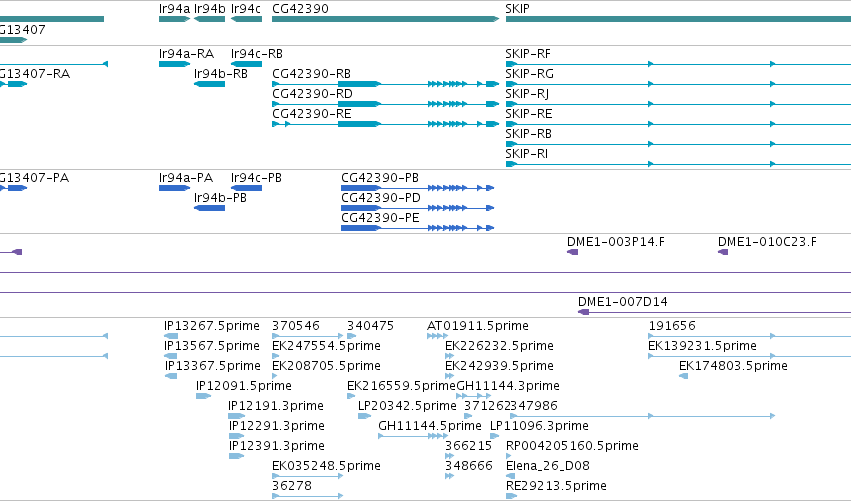Select SKIP-RI transcript label
The height and width of the screenshot is (501, 851).
[x=526, y=154]
